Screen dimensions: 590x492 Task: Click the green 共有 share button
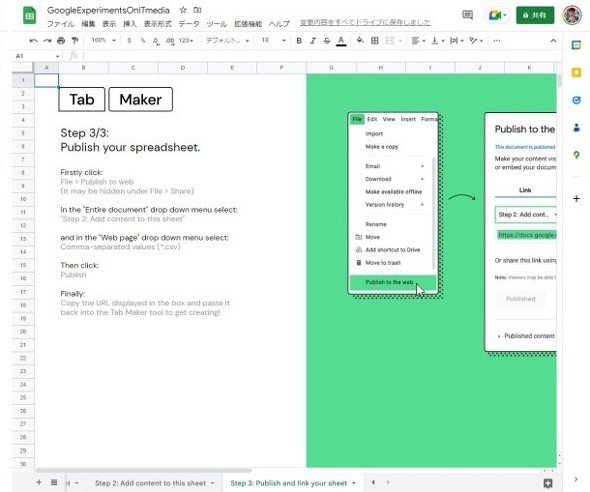pos(535,15)
